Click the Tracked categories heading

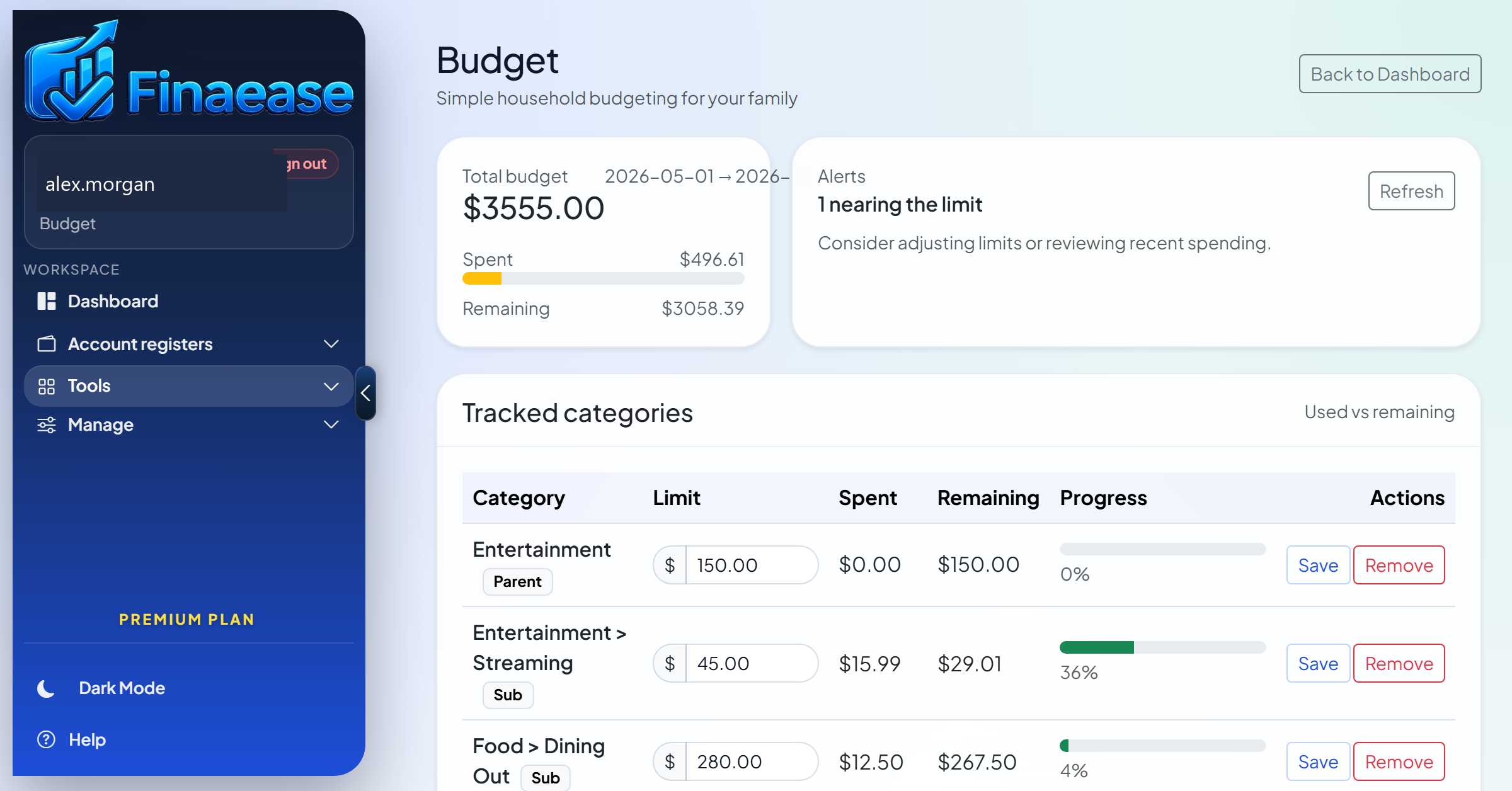coord(578,413)
